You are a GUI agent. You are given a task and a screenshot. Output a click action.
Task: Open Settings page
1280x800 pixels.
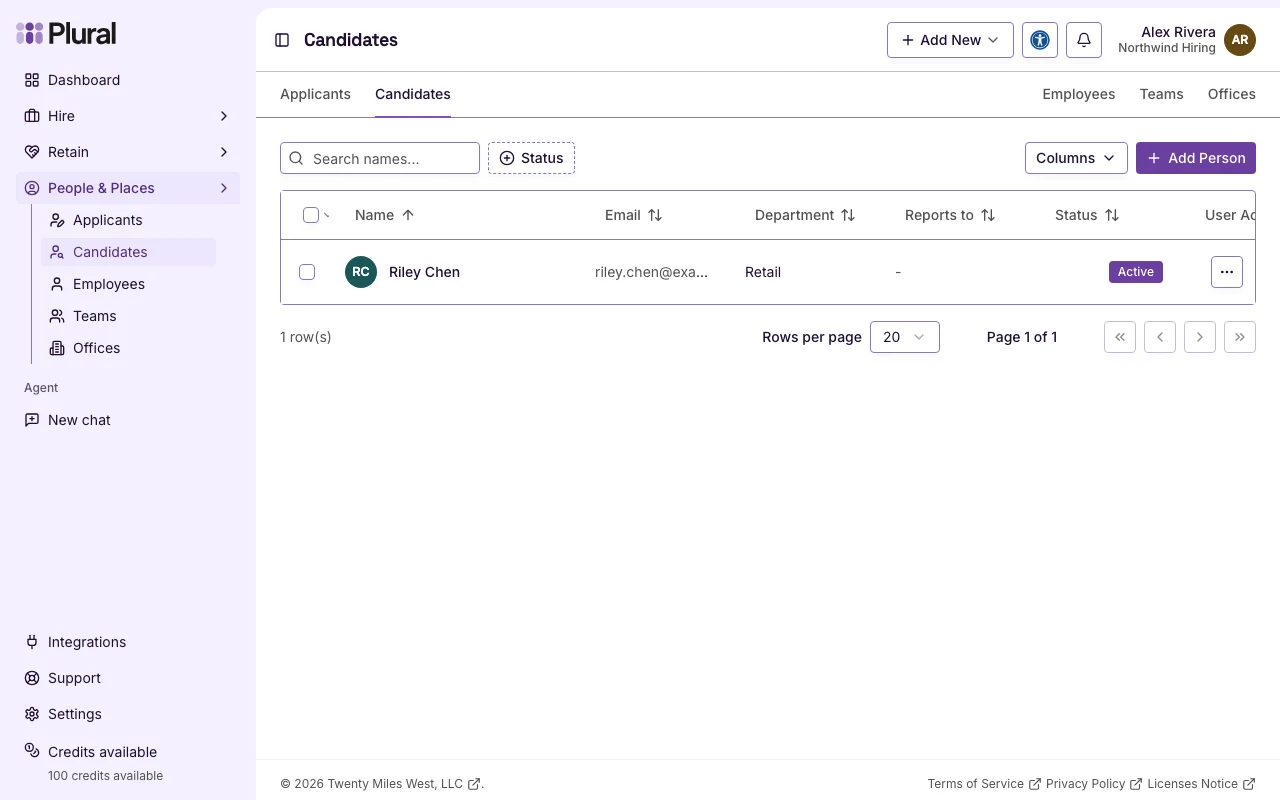click(x=128, y=714)
